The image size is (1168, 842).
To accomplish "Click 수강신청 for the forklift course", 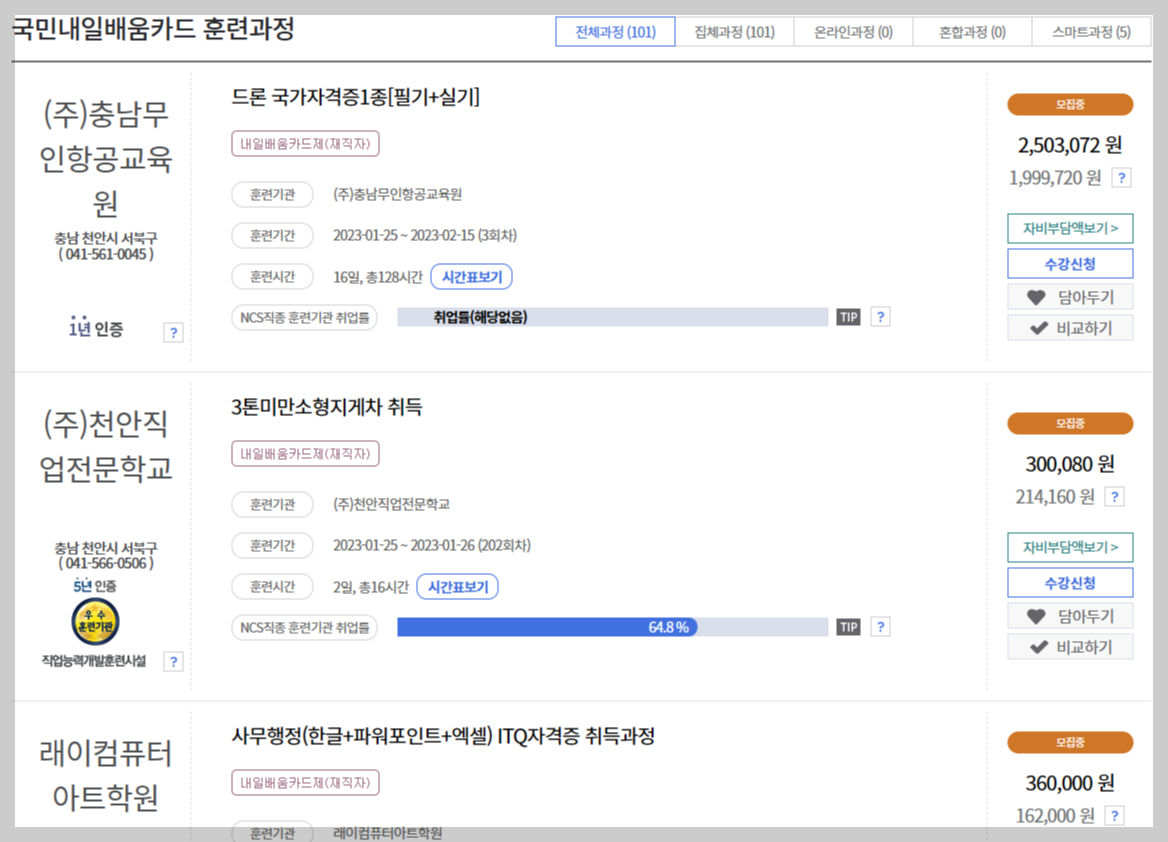I will tap(1070, 583).
